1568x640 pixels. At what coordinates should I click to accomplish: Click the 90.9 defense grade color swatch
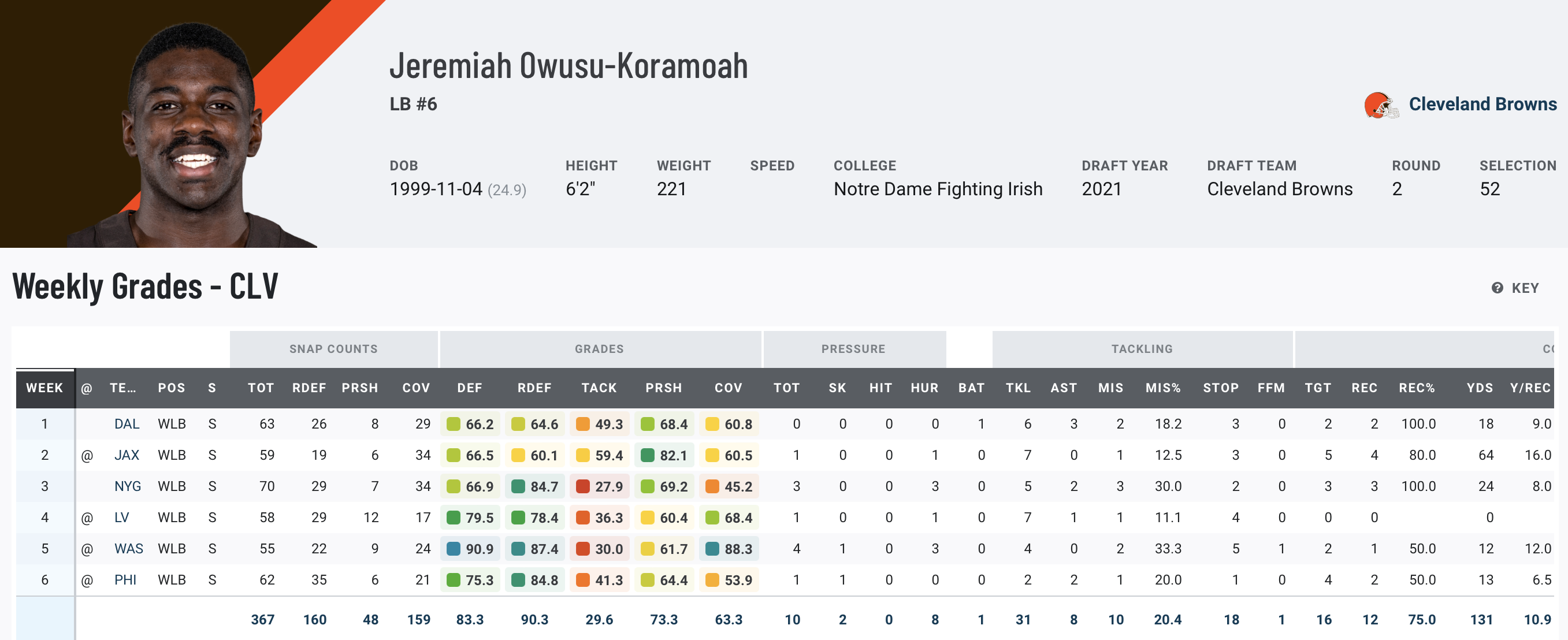pos(453,549)
